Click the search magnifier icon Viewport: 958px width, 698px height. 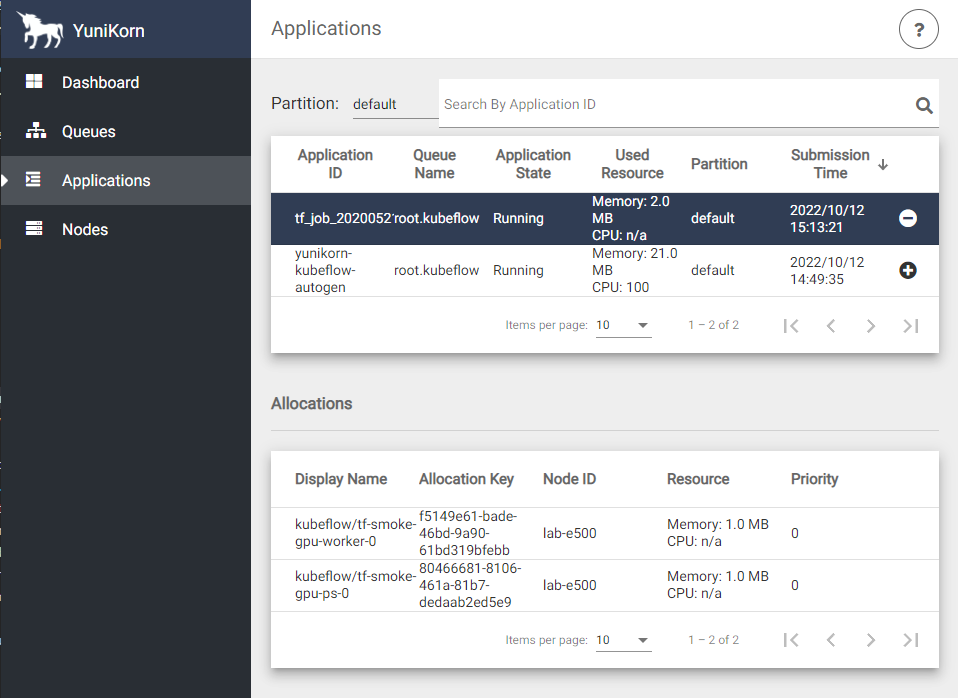coord(924,105)
